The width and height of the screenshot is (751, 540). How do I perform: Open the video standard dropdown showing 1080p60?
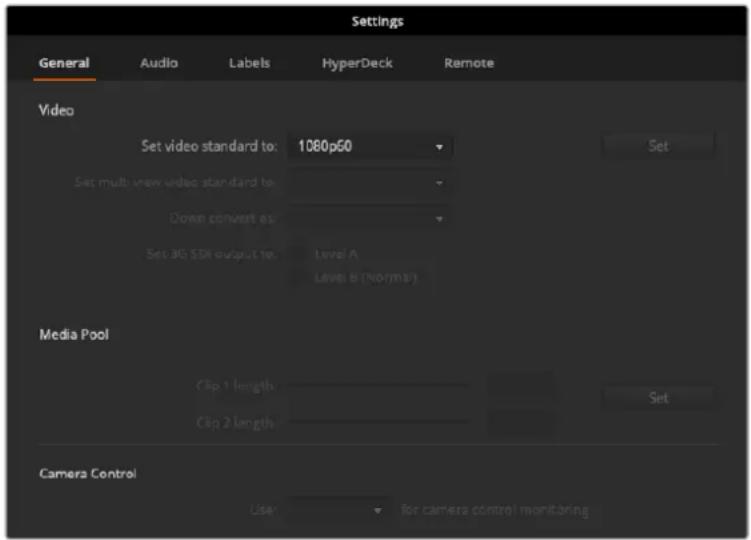click(x=370, y=146)
